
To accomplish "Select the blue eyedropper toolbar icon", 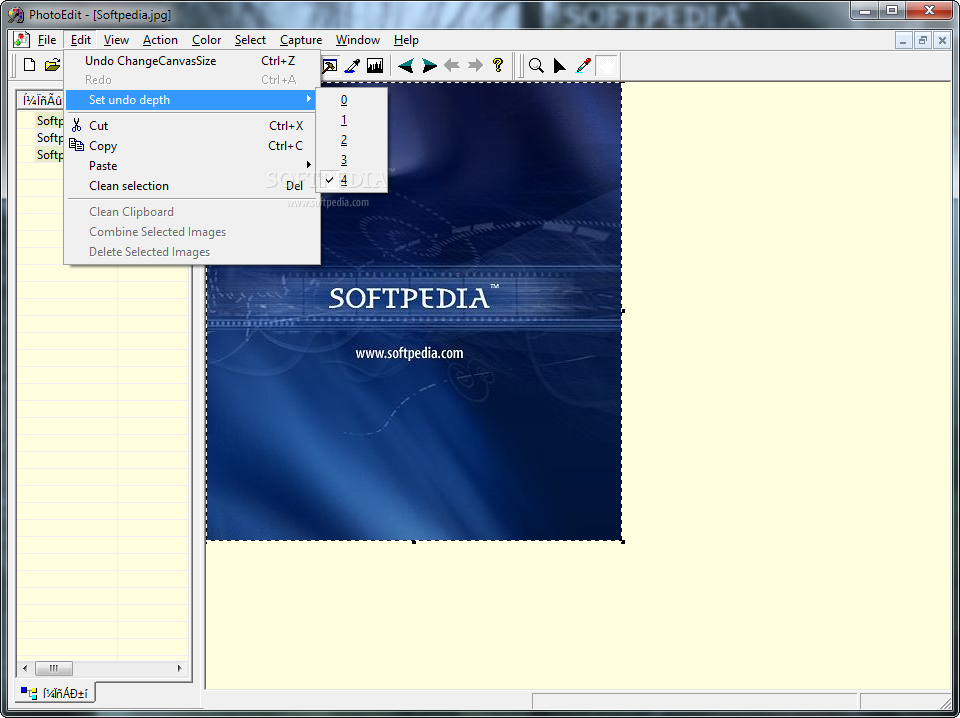I will tap(352, 65).
